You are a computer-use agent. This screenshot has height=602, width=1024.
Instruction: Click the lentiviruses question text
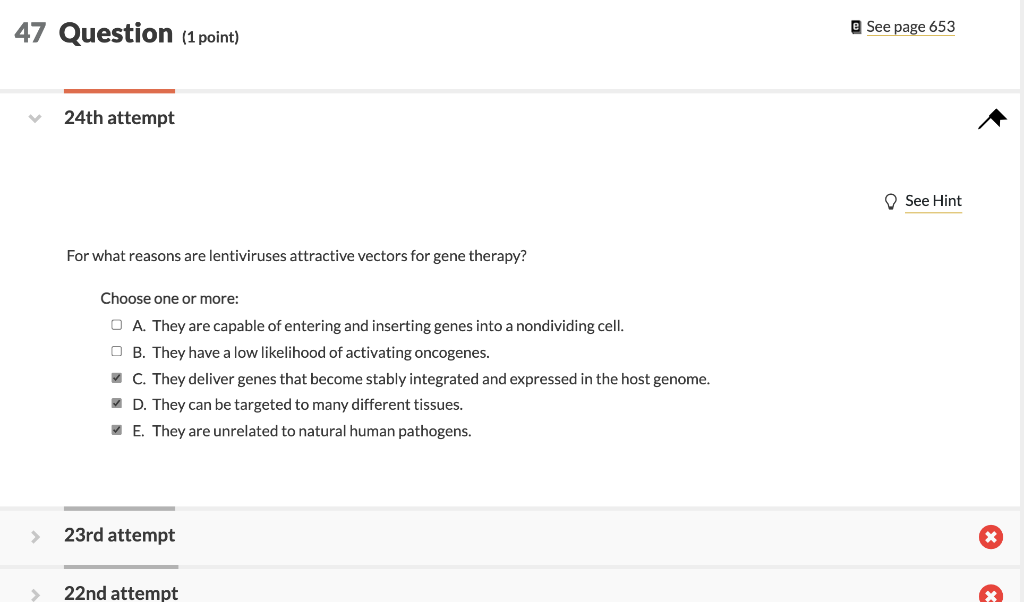click(296, 256)
